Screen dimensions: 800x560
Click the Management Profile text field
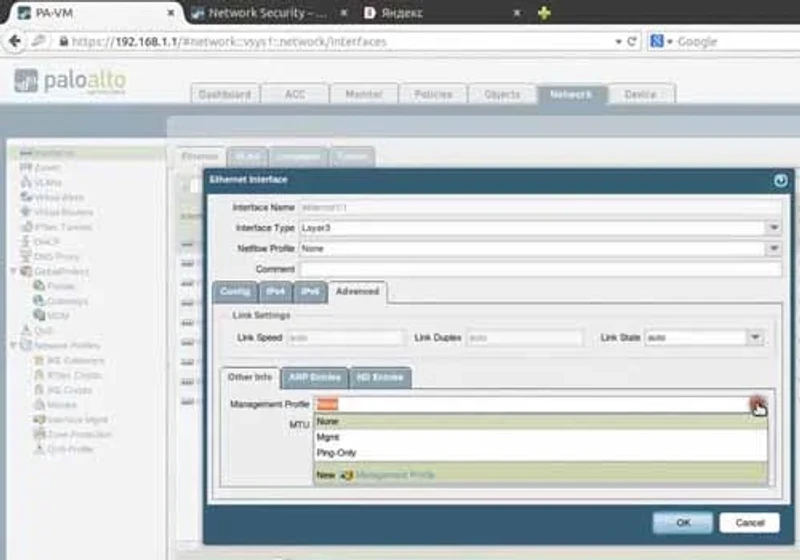[532, 404]
